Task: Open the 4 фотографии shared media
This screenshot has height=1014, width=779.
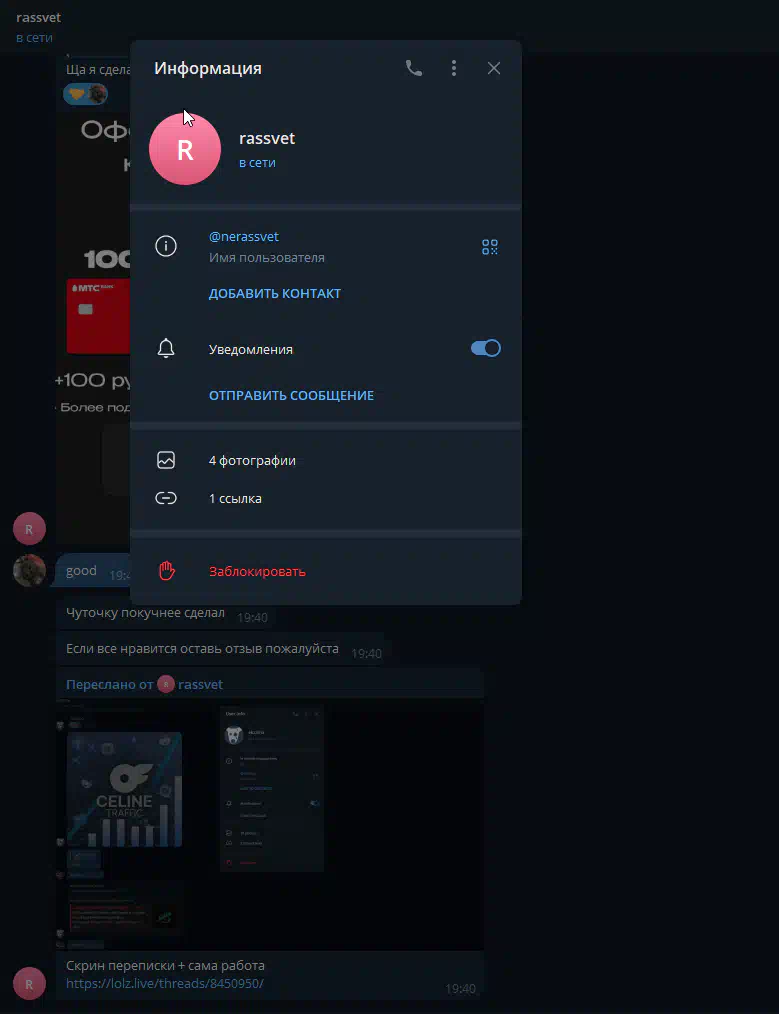Action: click(326, 460)
